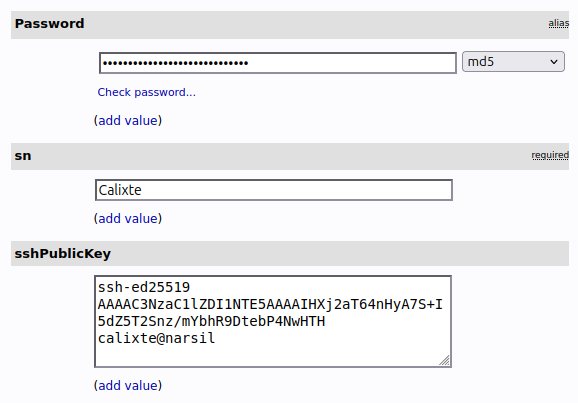This screenshot has width=578, height=403.
Task: Click the sn attribute heading
Action: [23, 156]
